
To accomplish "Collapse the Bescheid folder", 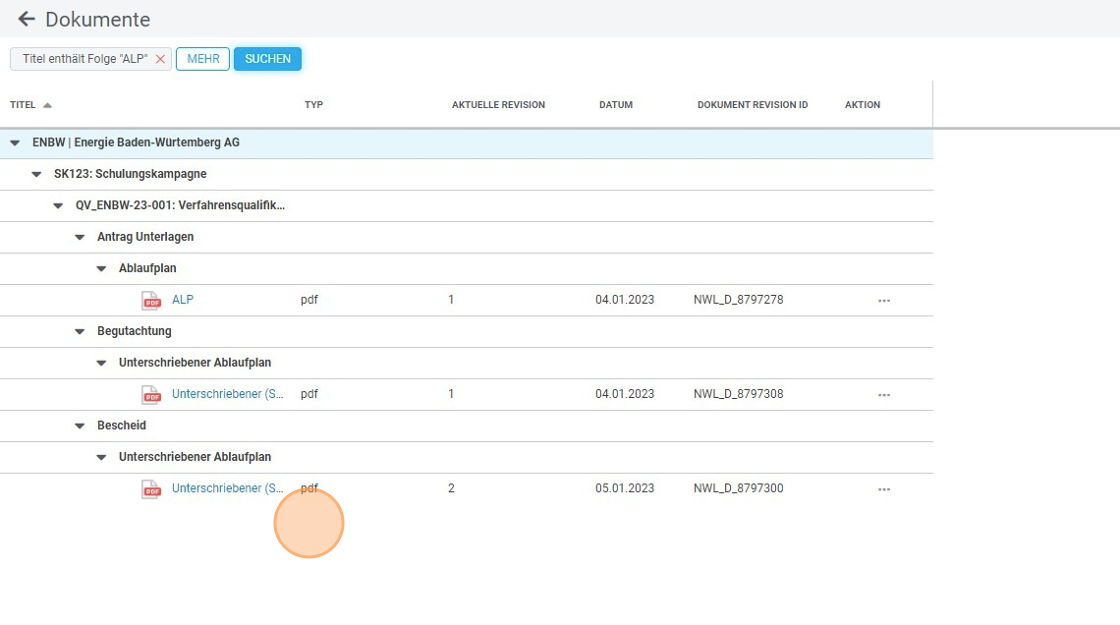I will (x=79, y=426).
